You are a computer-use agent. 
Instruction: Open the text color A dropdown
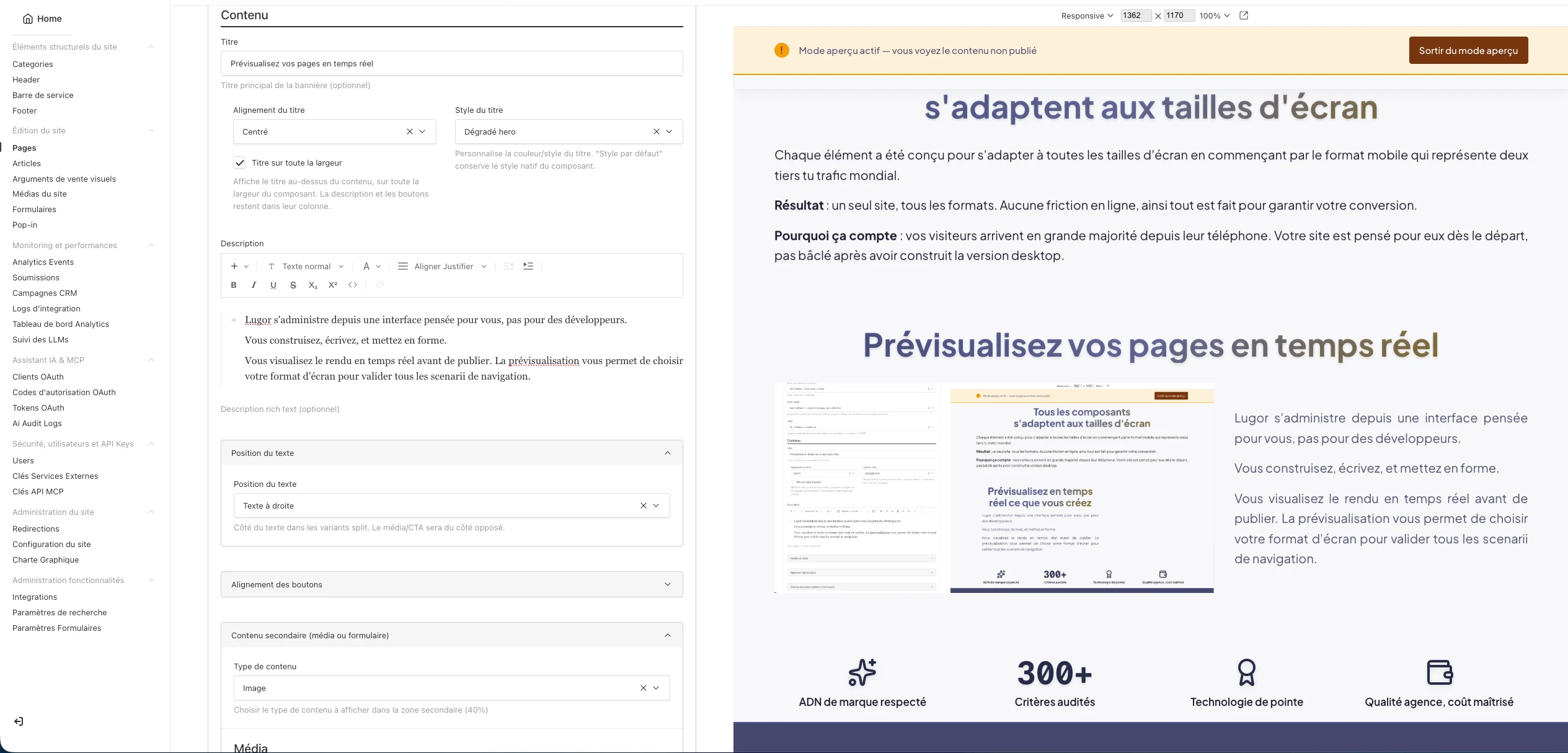(x=372, y=266)
